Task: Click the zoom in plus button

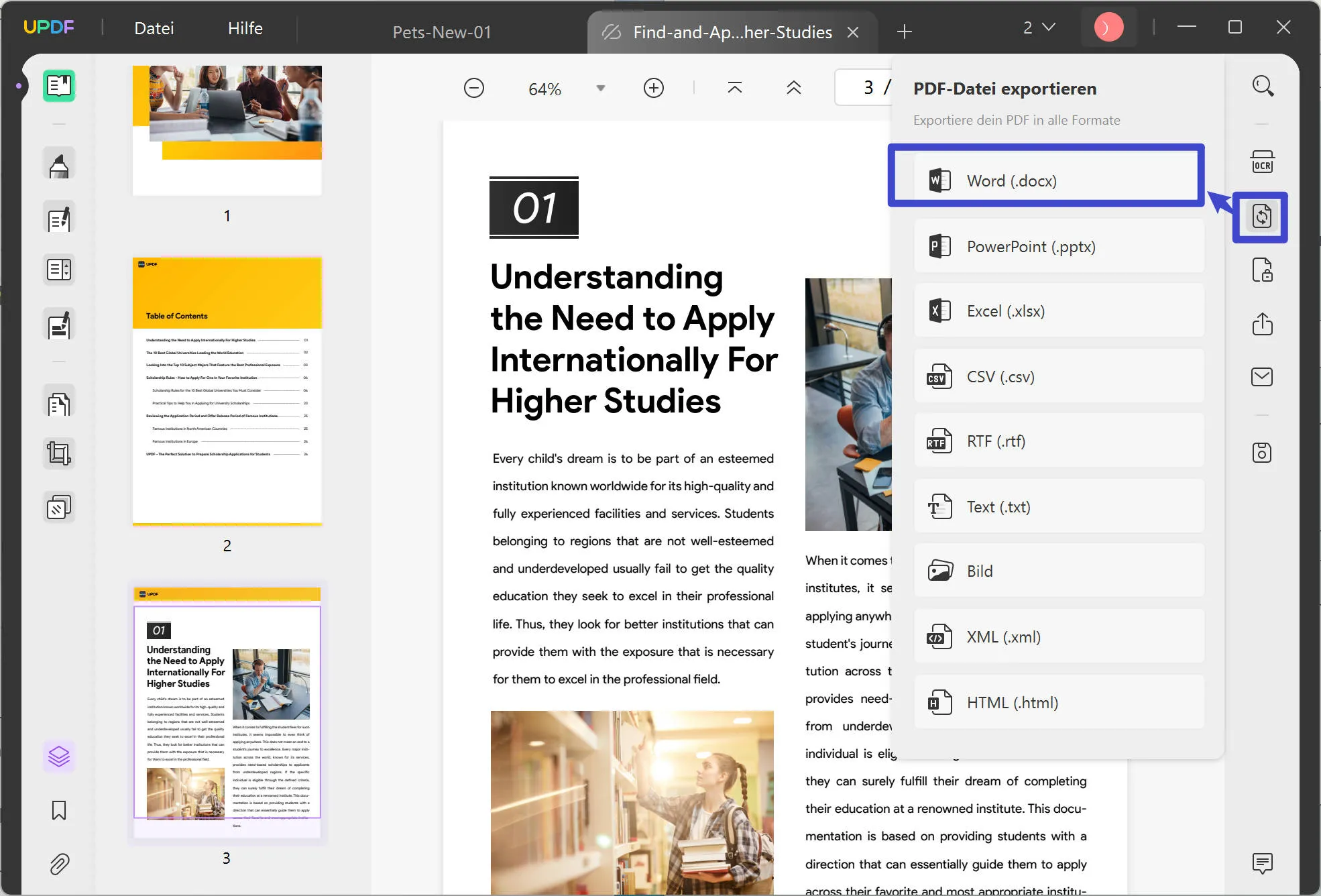Action: coord(653,88)
